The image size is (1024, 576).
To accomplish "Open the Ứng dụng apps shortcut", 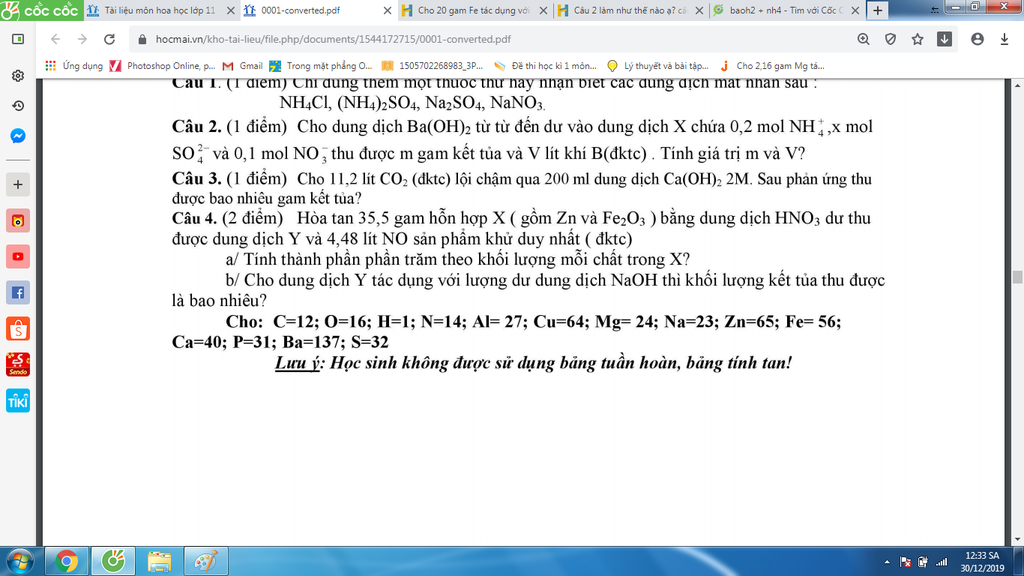I will coord(74,66).
